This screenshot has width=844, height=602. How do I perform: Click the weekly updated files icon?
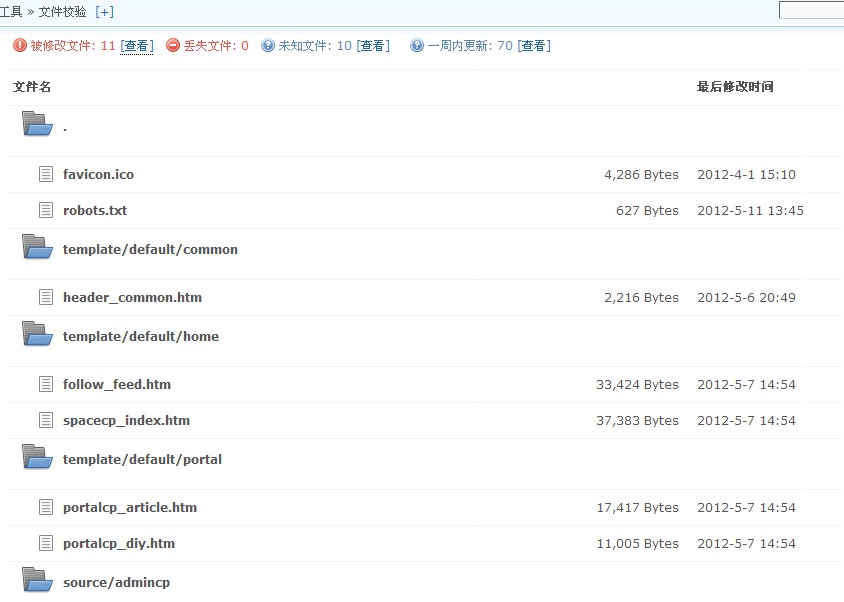tap(417, 46)
